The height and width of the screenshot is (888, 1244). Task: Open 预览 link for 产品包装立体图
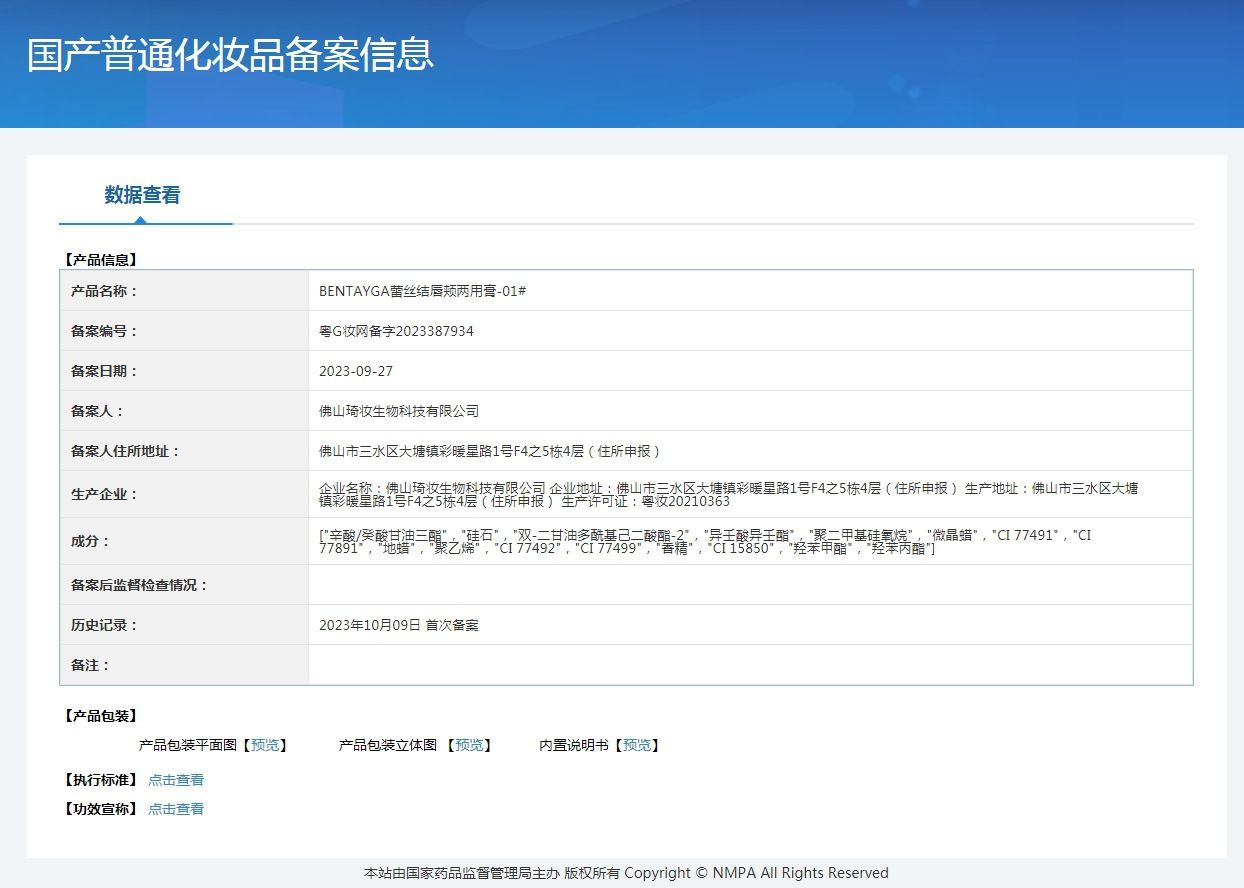click(469, 745)
